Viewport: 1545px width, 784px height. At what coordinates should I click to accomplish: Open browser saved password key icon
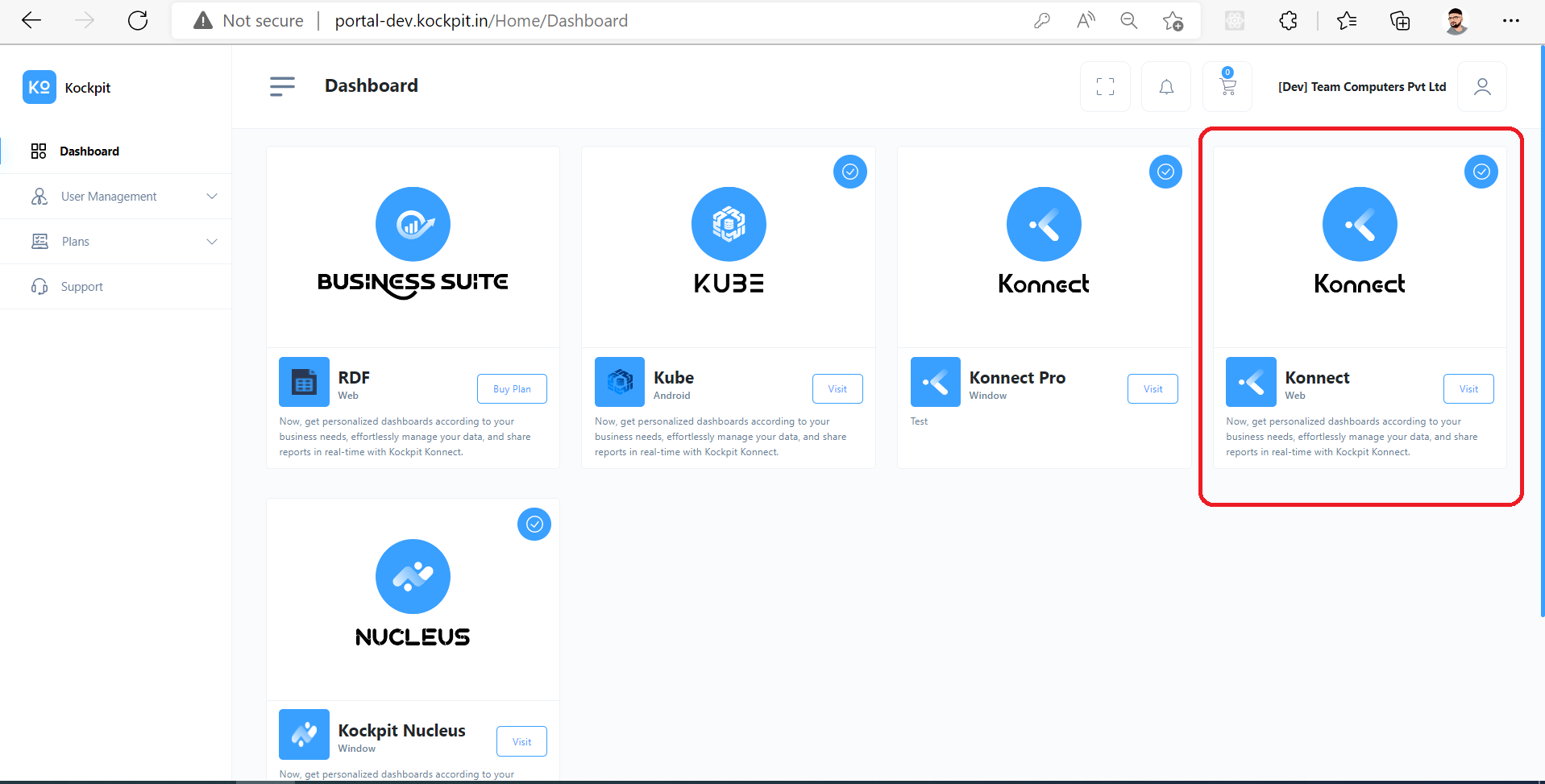[x=1042, y=21]
